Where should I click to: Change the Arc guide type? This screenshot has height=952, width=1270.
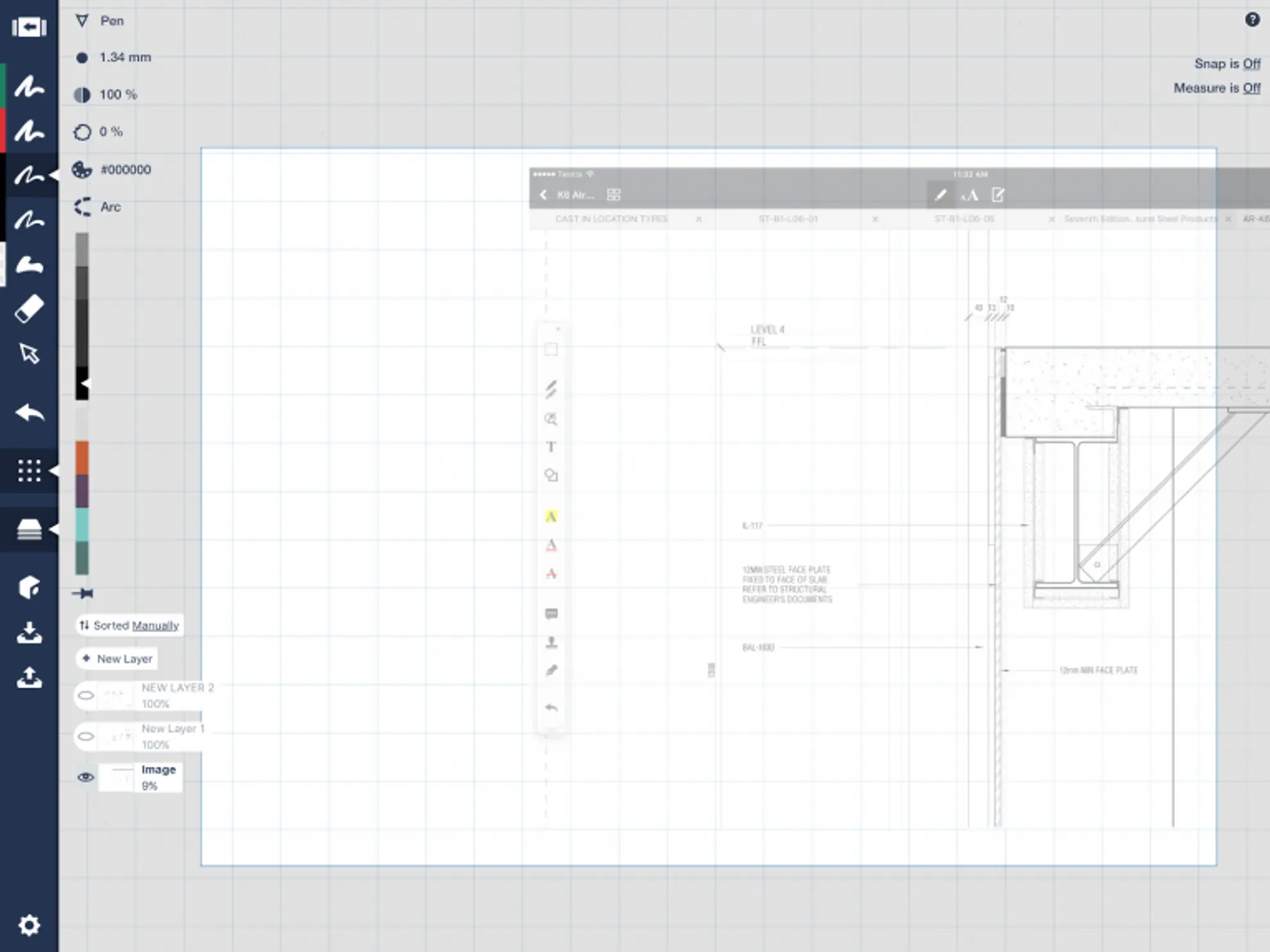pyautogui.click(x=110, y=207)
